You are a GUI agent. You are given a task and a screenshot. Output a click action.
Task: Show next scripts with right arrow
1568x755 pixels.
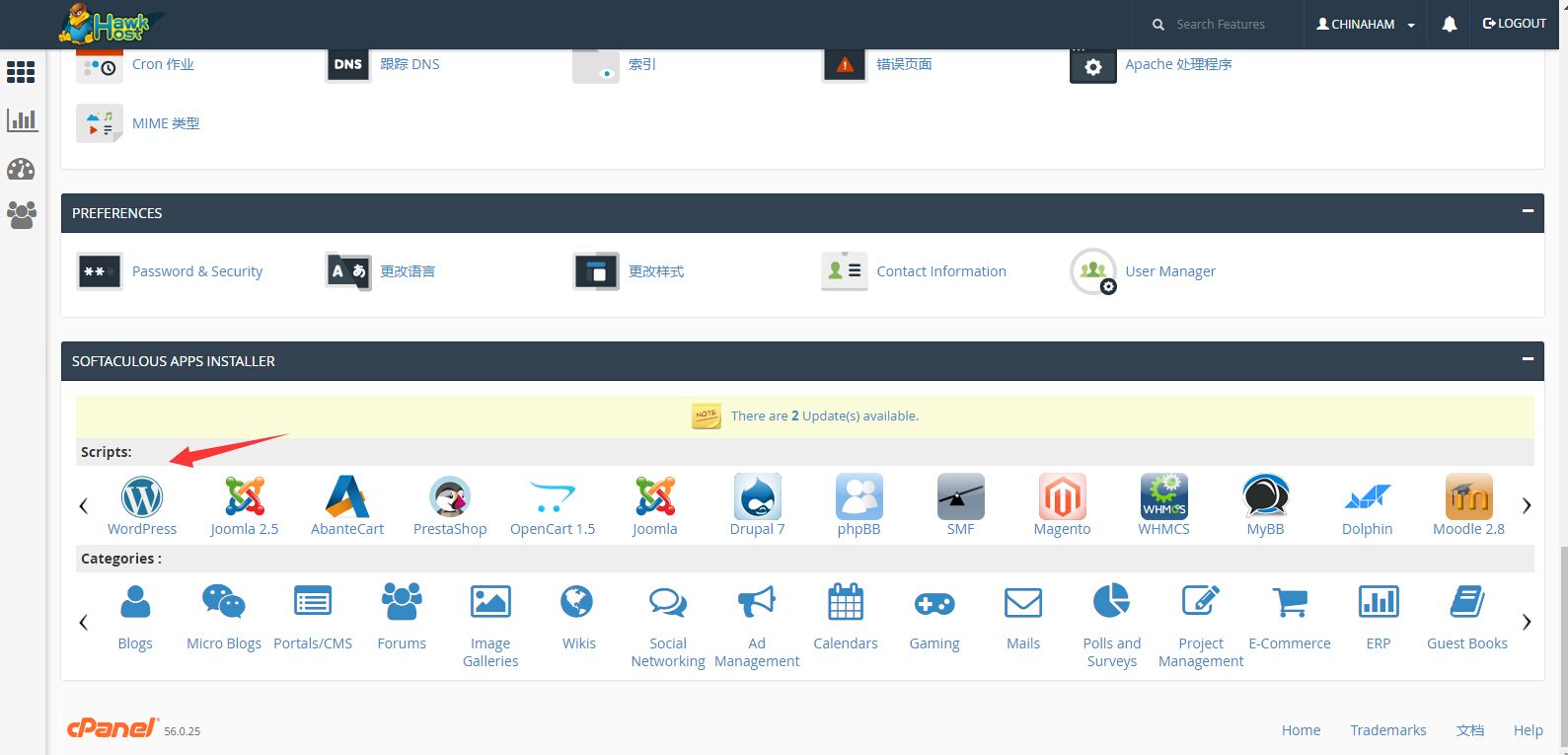click(1527, 505)
